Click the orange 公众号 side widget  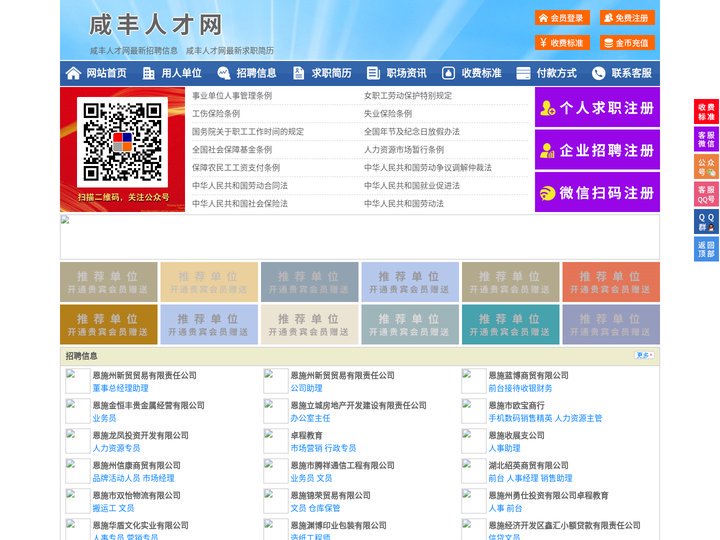point(706,167)
